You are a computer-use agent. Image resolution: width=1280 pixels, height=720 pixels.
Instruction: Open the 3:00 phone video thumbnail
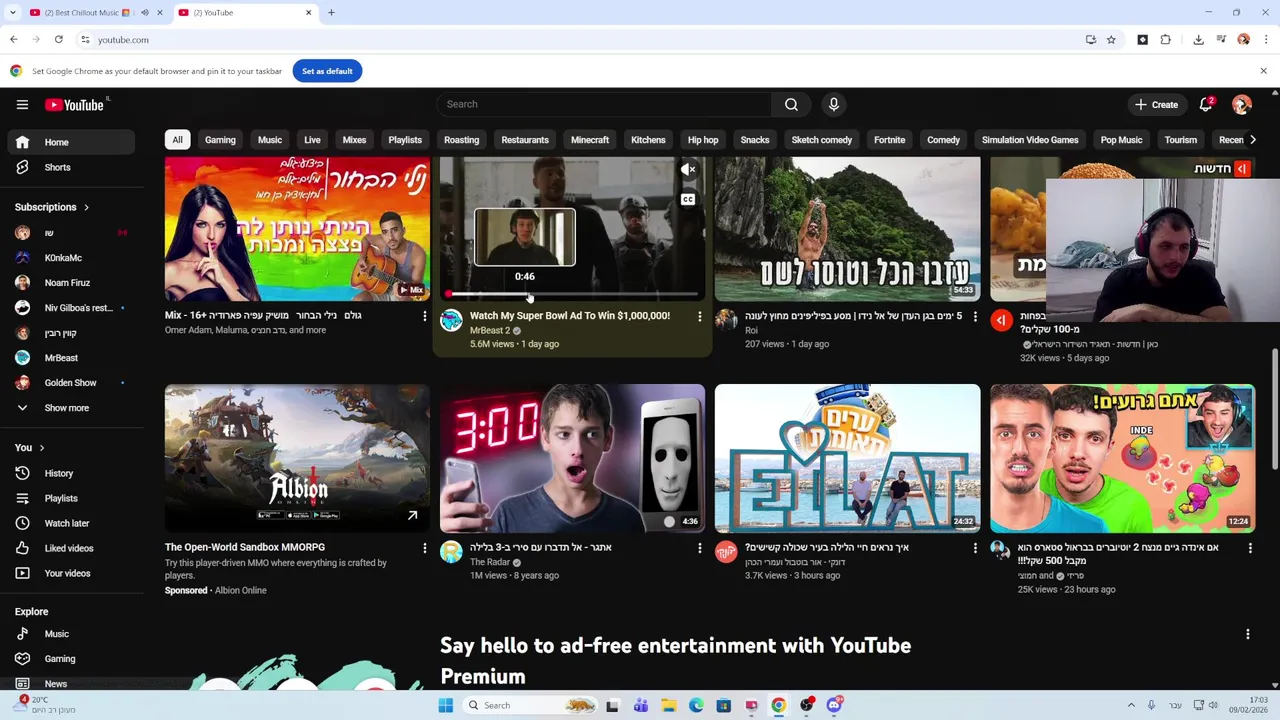click(572, 458)
